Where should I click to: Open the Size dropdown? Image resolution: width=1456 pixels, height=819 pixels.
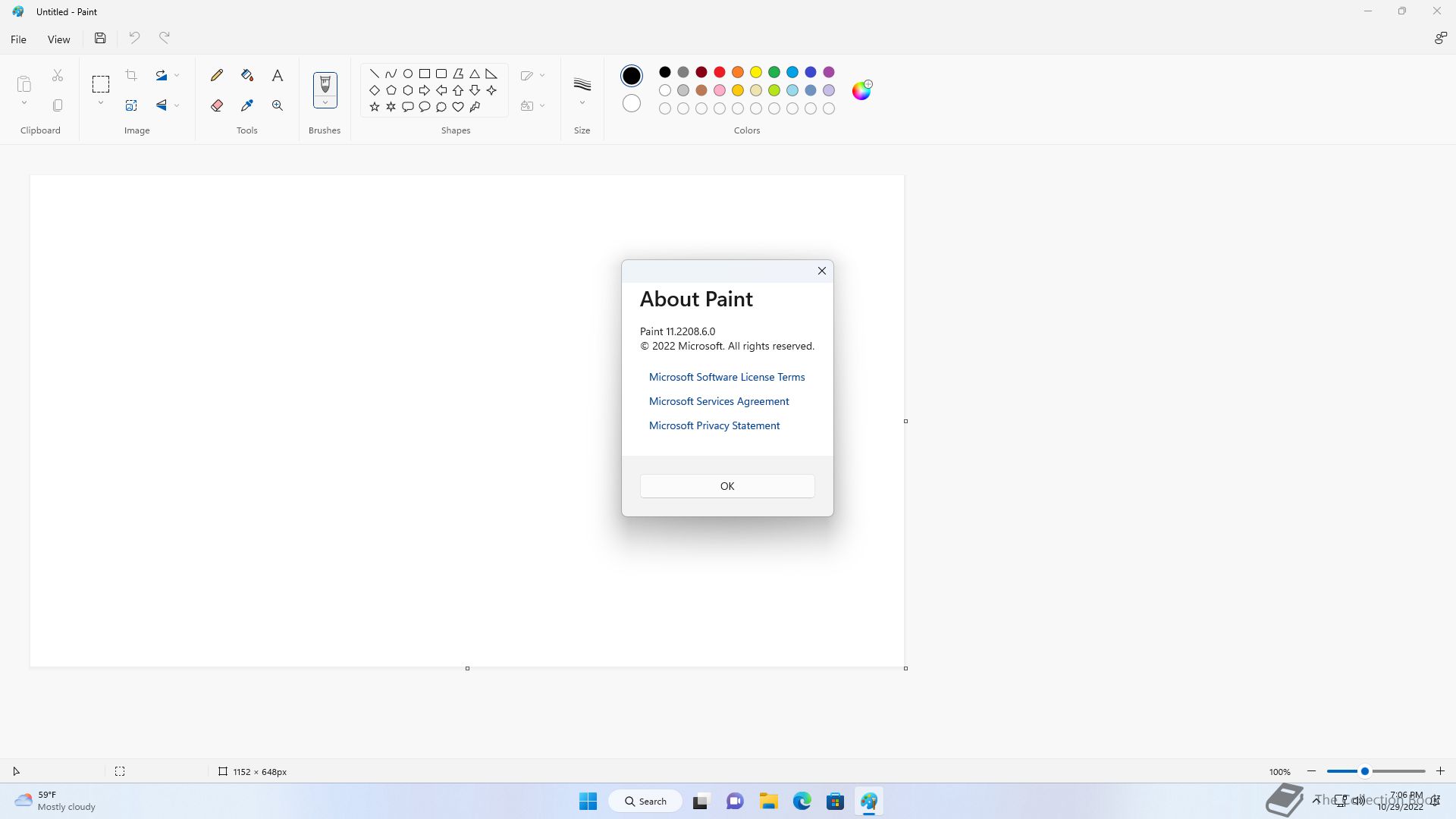pyautogui.click(x=582, y=90)
